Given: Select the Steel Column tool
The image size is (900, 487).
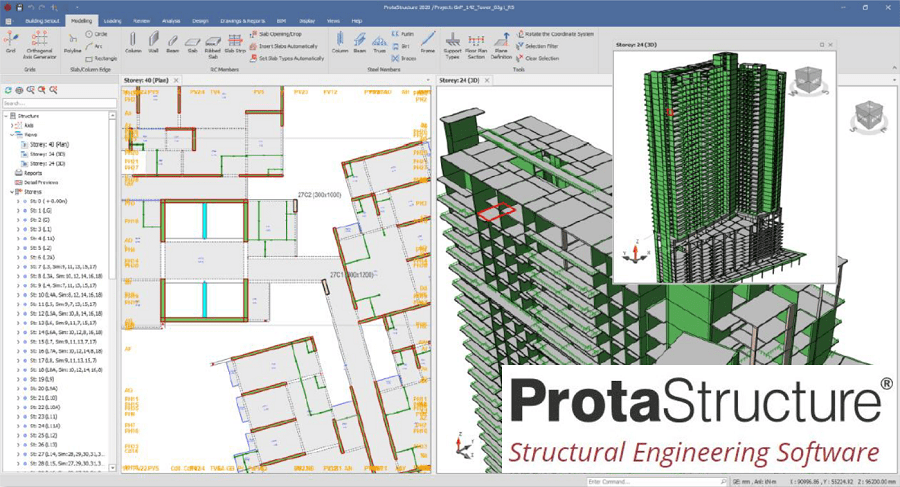Looking at the screenshot, I should click(x=340, y=42).
